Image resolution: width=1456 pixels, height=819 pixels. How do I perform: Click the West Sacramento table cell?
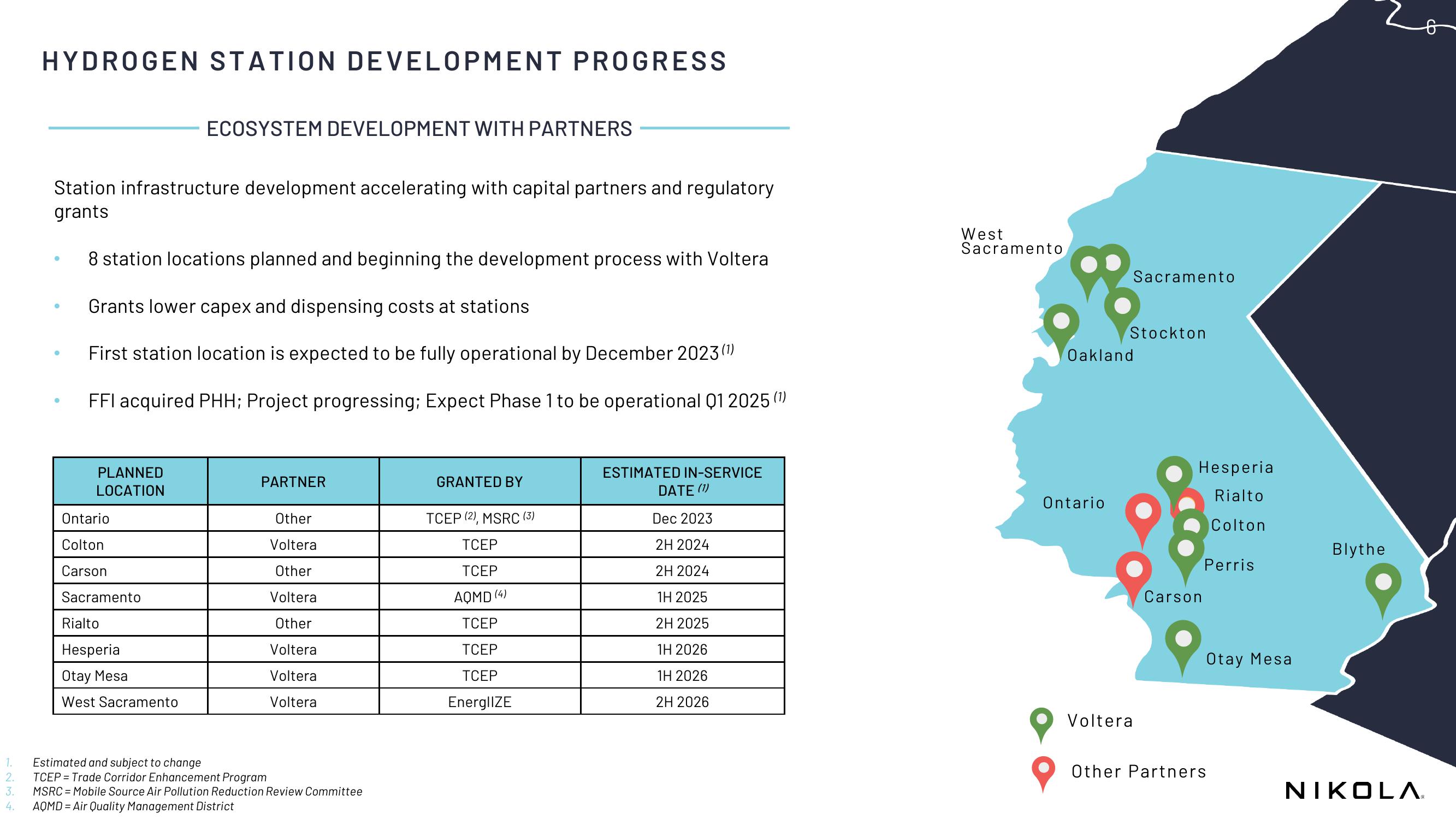point(131,702)
